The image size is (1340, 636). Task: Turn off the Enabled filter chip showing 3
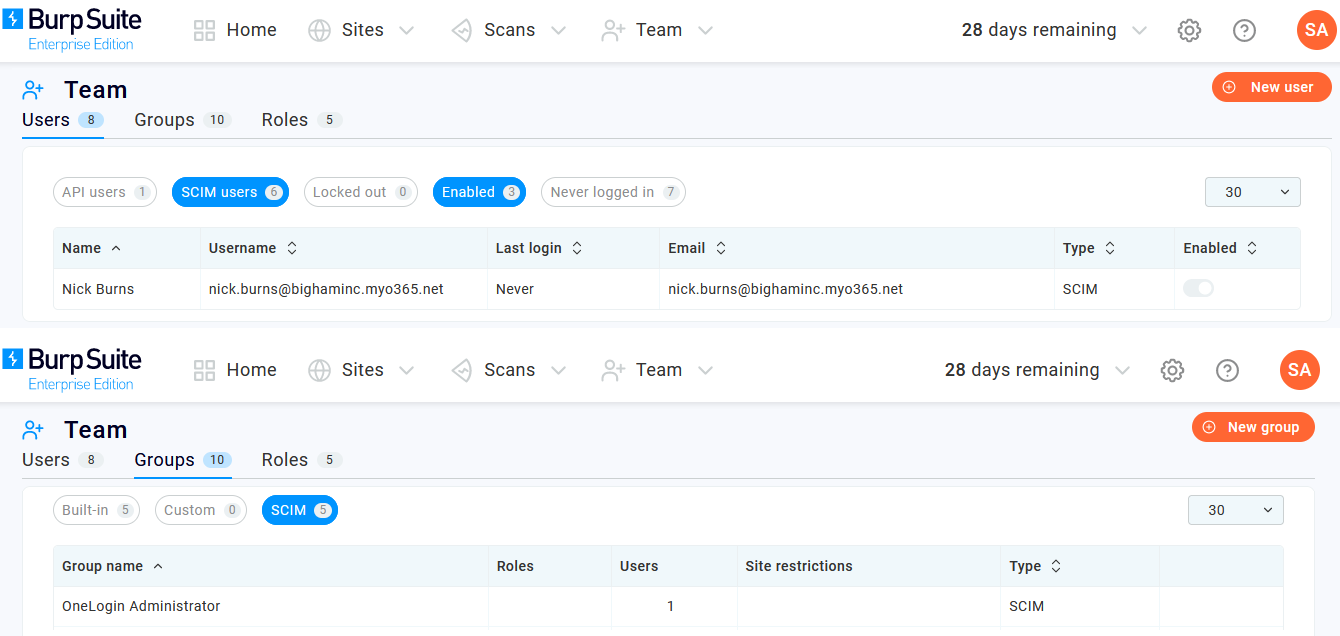pos(479,192)
